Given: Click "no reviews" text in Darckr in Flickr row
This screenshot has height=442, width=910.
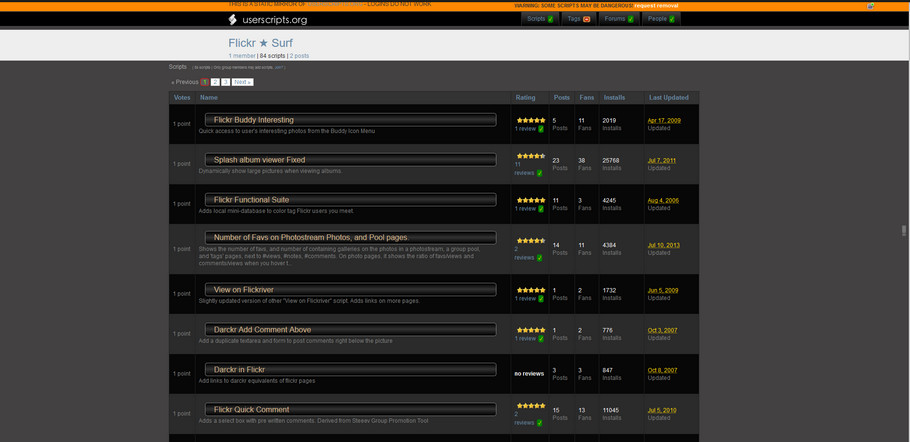Looking at the screenshot, I should pyautogui.click(x=529, y=374).
